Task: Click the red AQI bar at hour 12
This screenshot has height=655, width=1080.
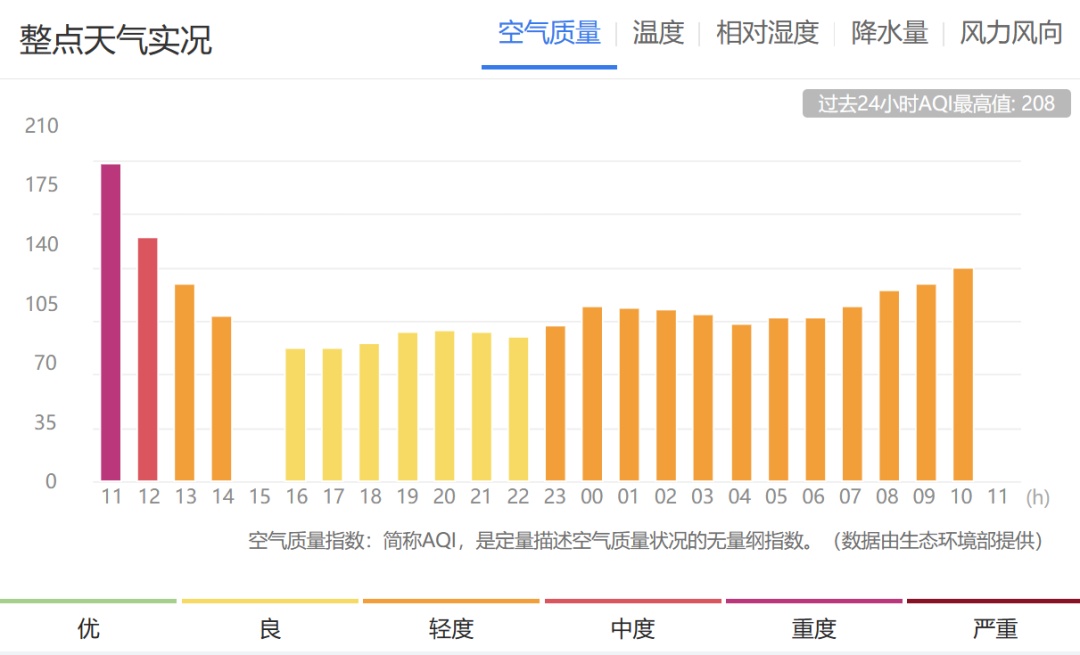Action: pyautogui.click(x=148, y=359)
